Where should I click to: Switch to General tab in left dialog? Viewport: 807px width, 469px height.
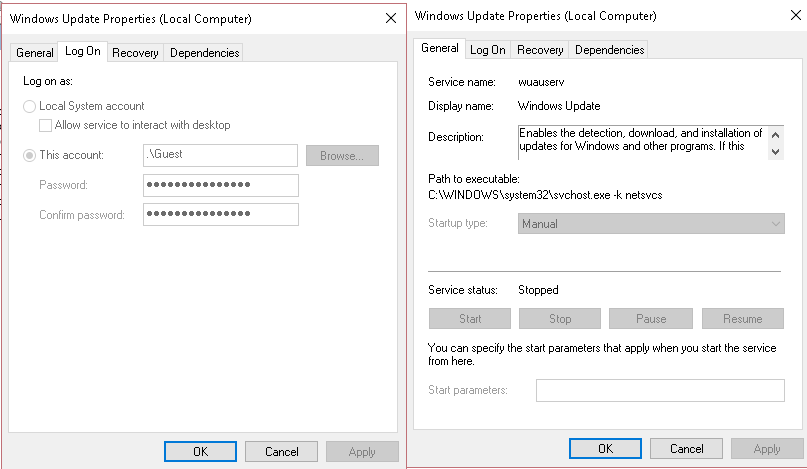point(34,53)
